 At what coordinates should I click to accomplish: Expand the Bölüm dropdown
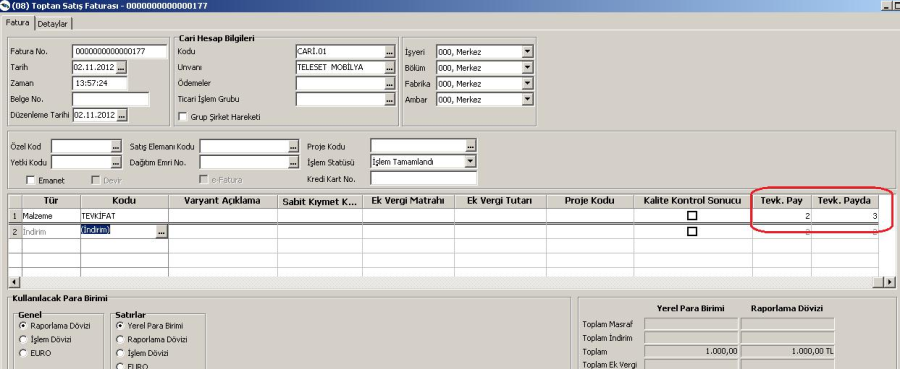[x=527, y=68]
